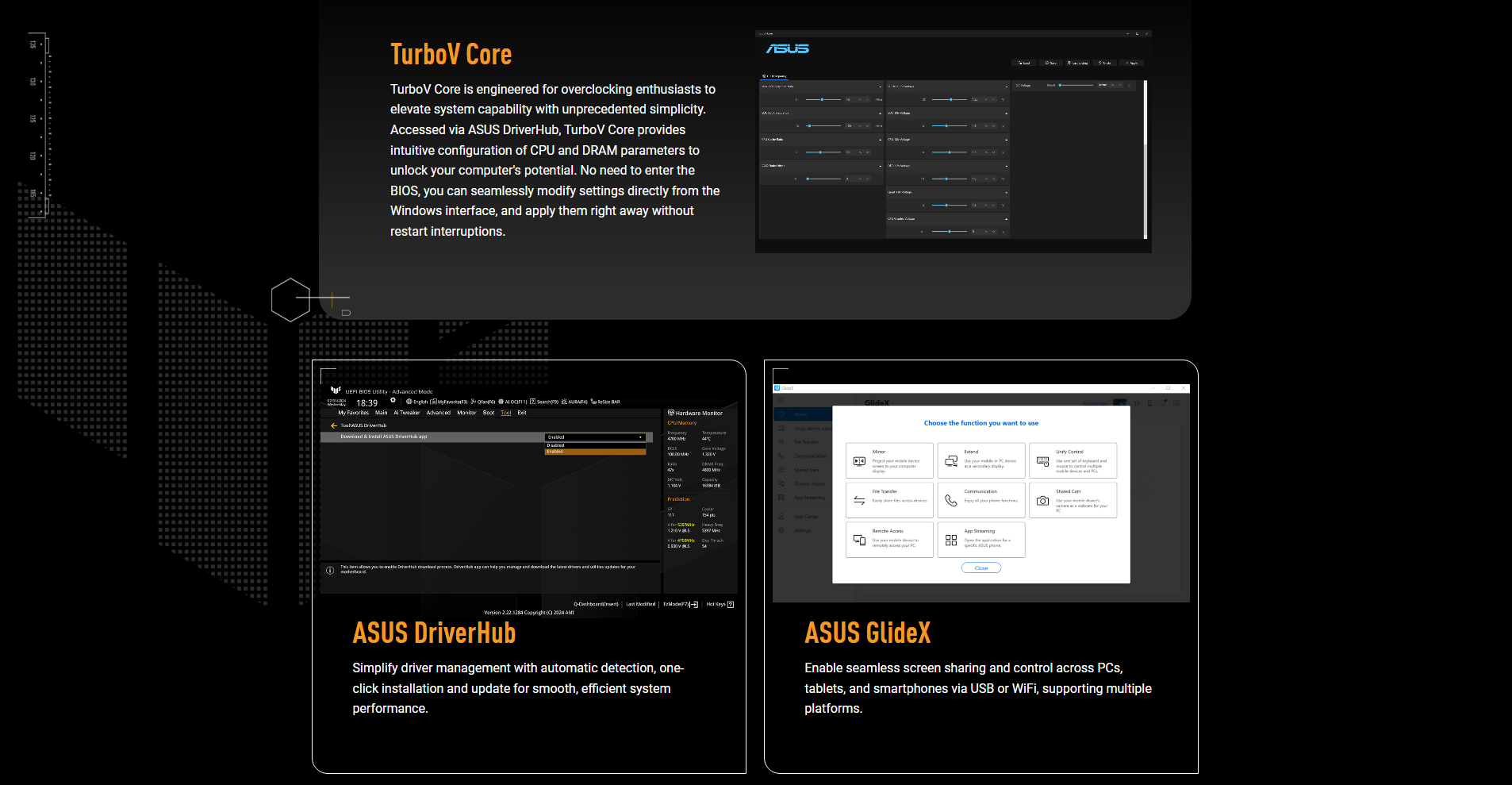Screen dimensions: 1512x785
Task: Click the Unify Control function card
Action: (x=1073, y=460)
